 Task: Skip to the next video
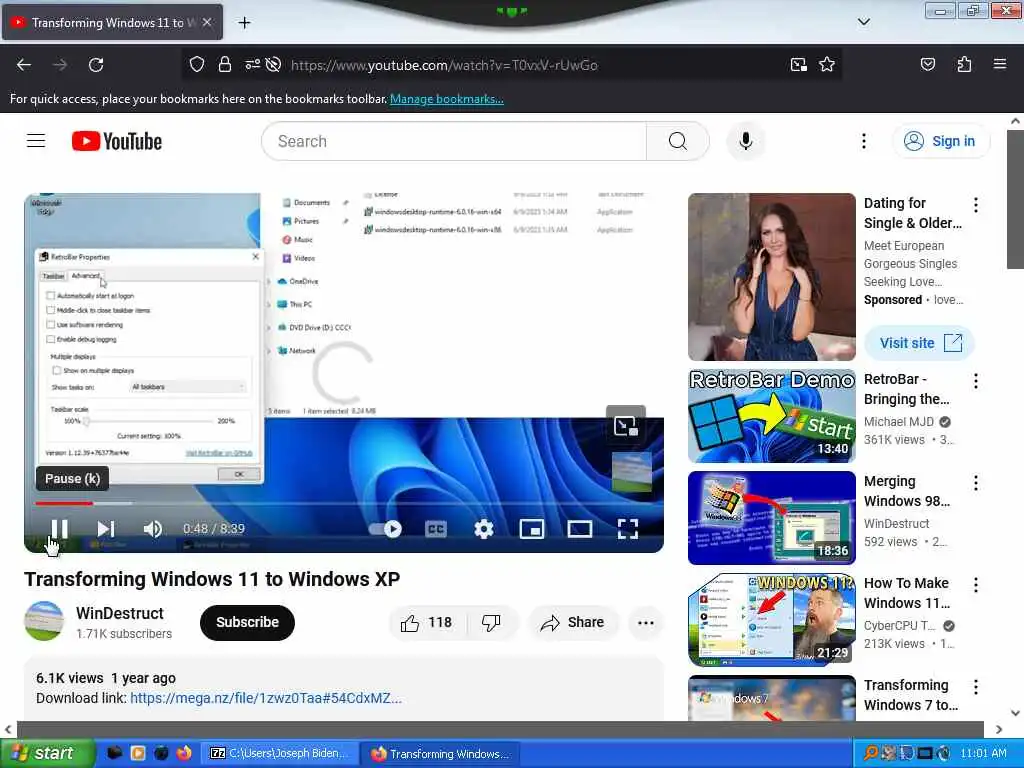[x=106, y=529]
